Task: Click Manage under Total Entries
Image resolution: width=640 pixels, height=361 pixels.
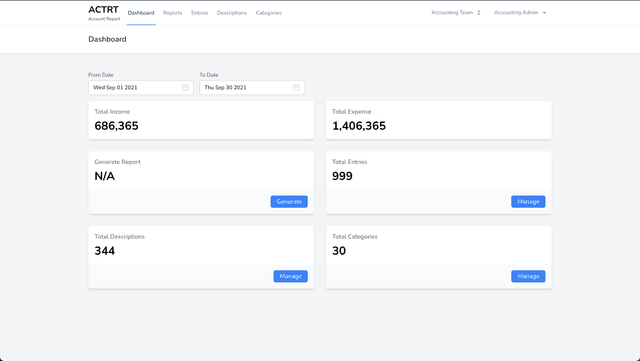Action: point(528,201)
